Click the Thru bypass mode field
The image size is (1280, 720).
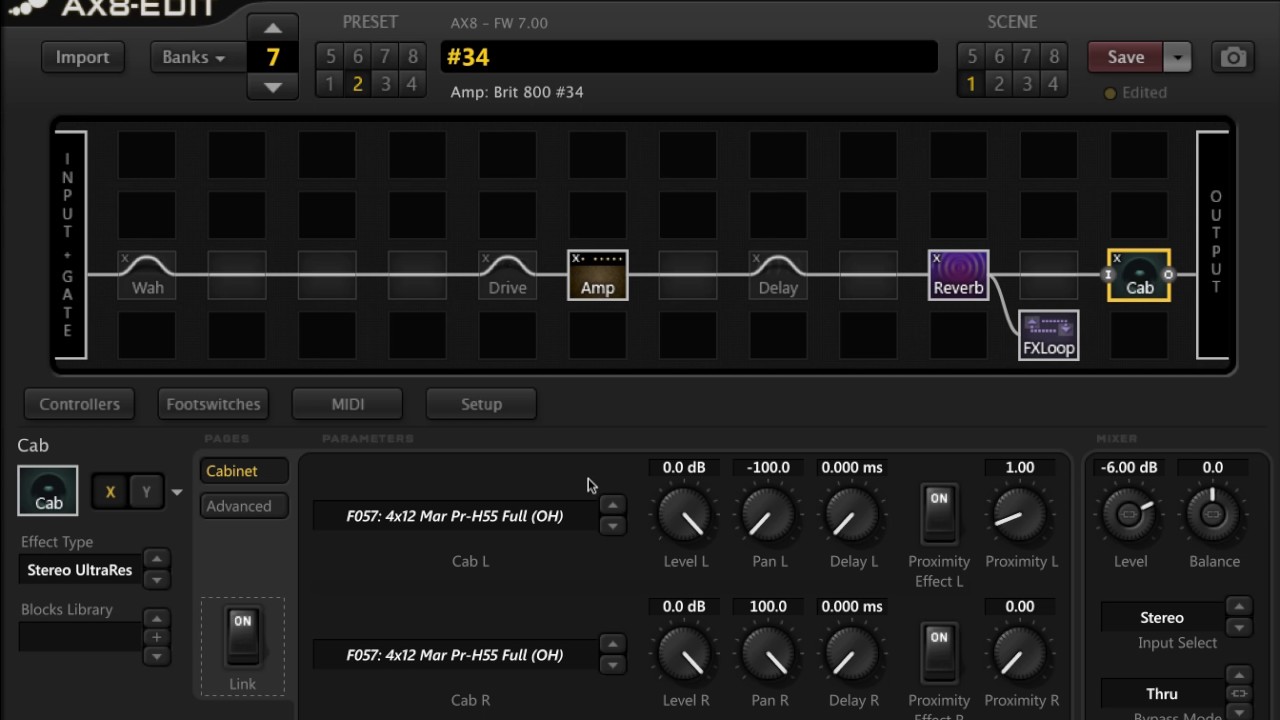click(x=1162, y=694)
